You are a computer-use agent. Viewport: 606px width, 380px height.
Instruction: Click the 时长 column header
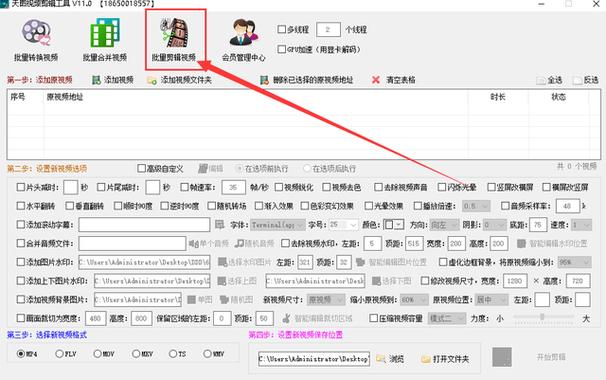(498, 97)
